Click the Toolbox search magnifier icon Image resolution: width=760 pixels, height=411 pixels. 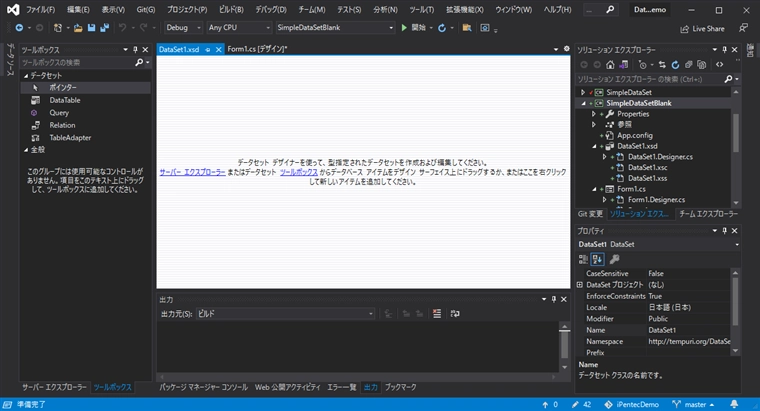pos(139,63)
